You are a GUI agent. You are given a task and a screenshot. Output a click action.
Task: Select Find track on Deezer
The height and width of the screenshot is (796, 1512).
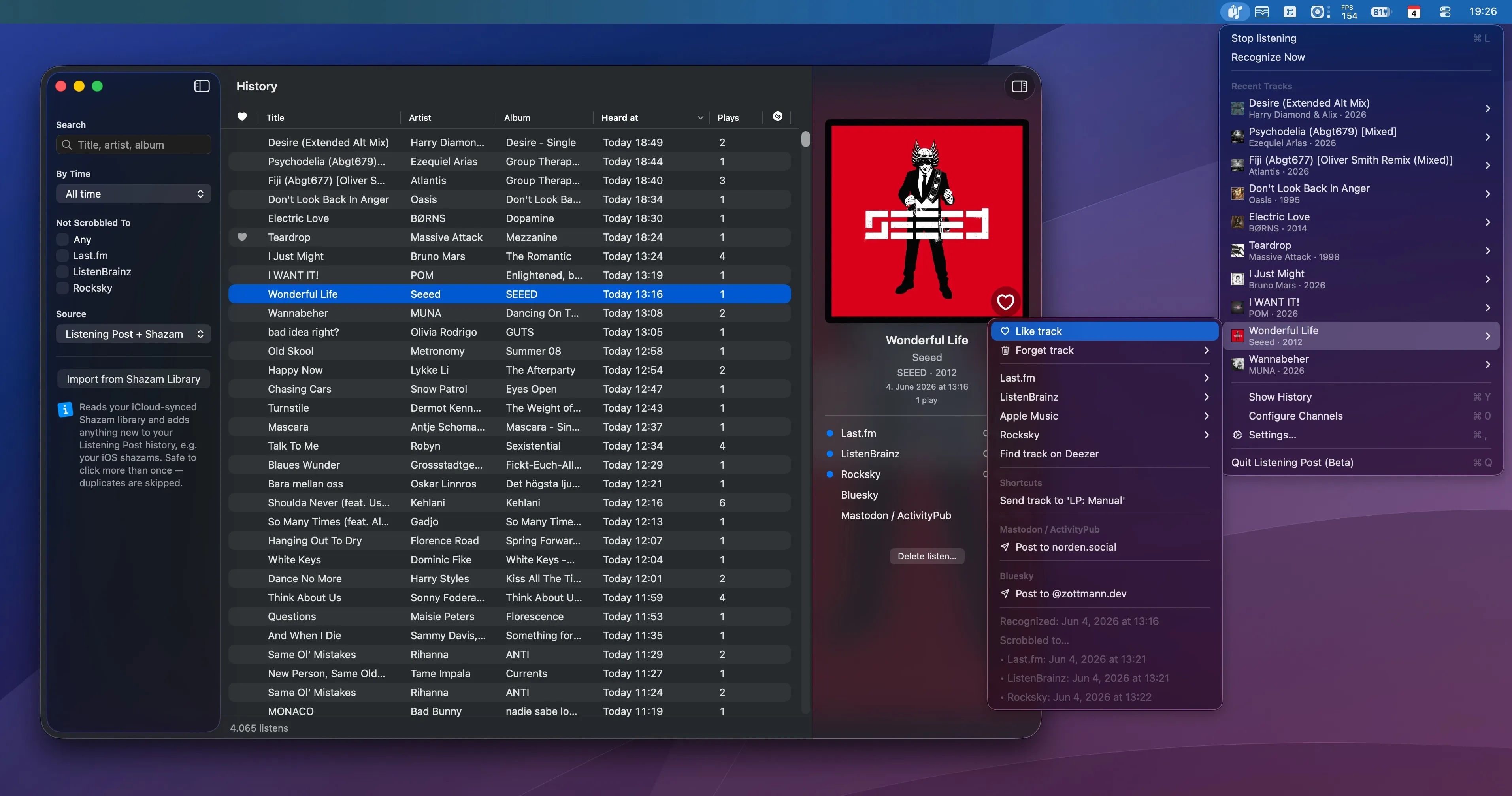tap(1104, 454)
